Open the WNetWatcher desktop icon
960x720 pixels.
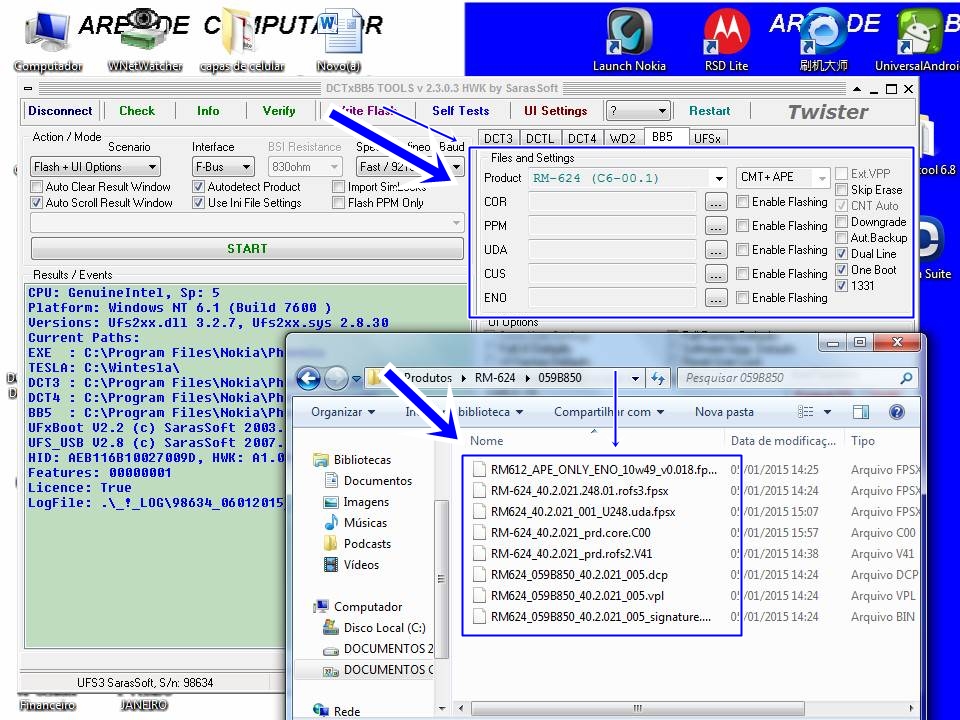pyautogui.click(x=145, y=35)
